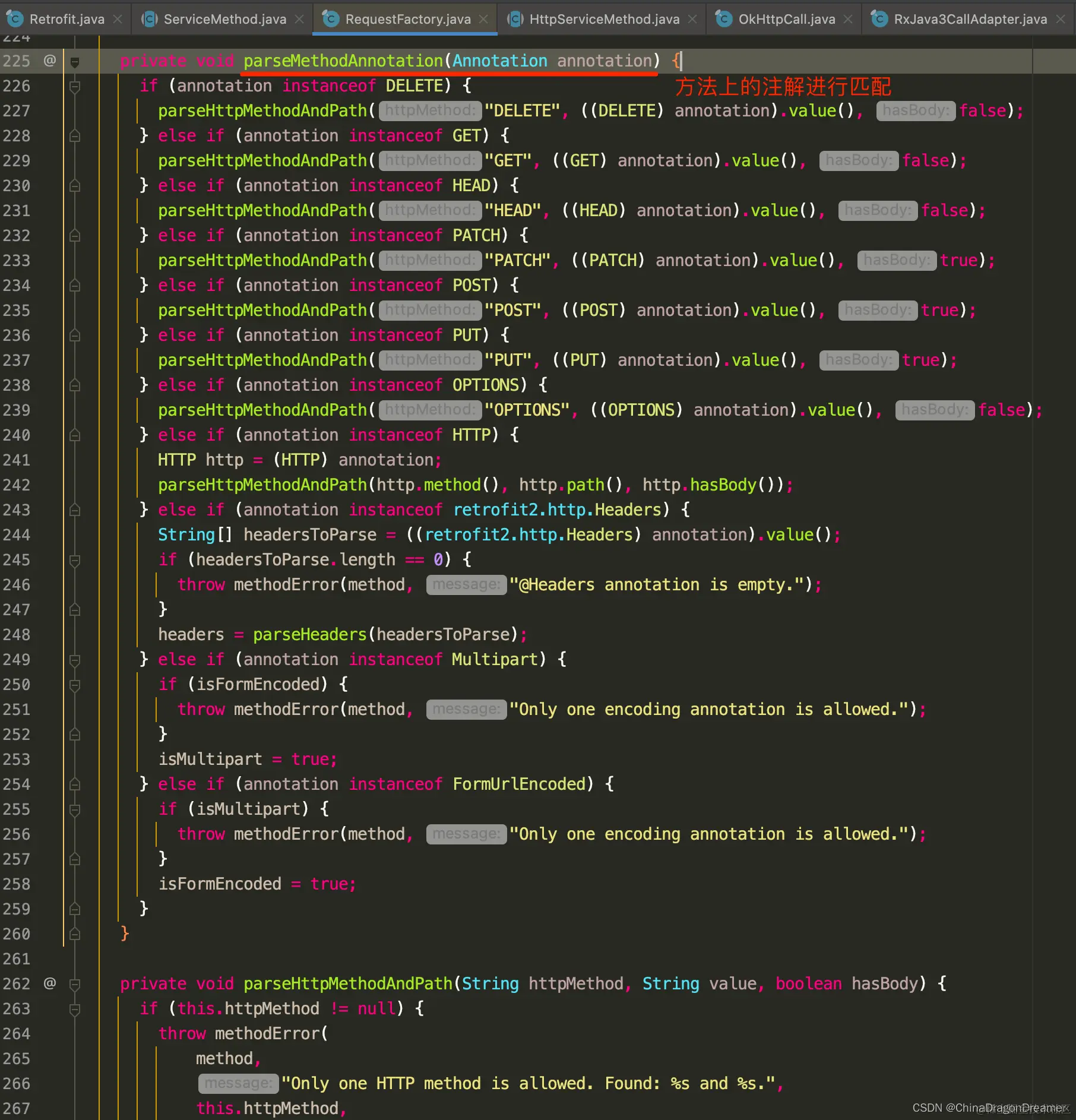Click the class icon on OkHttpCall.java tab
This screenshot has height=1120, width=1076.
(x=724, y=19)
